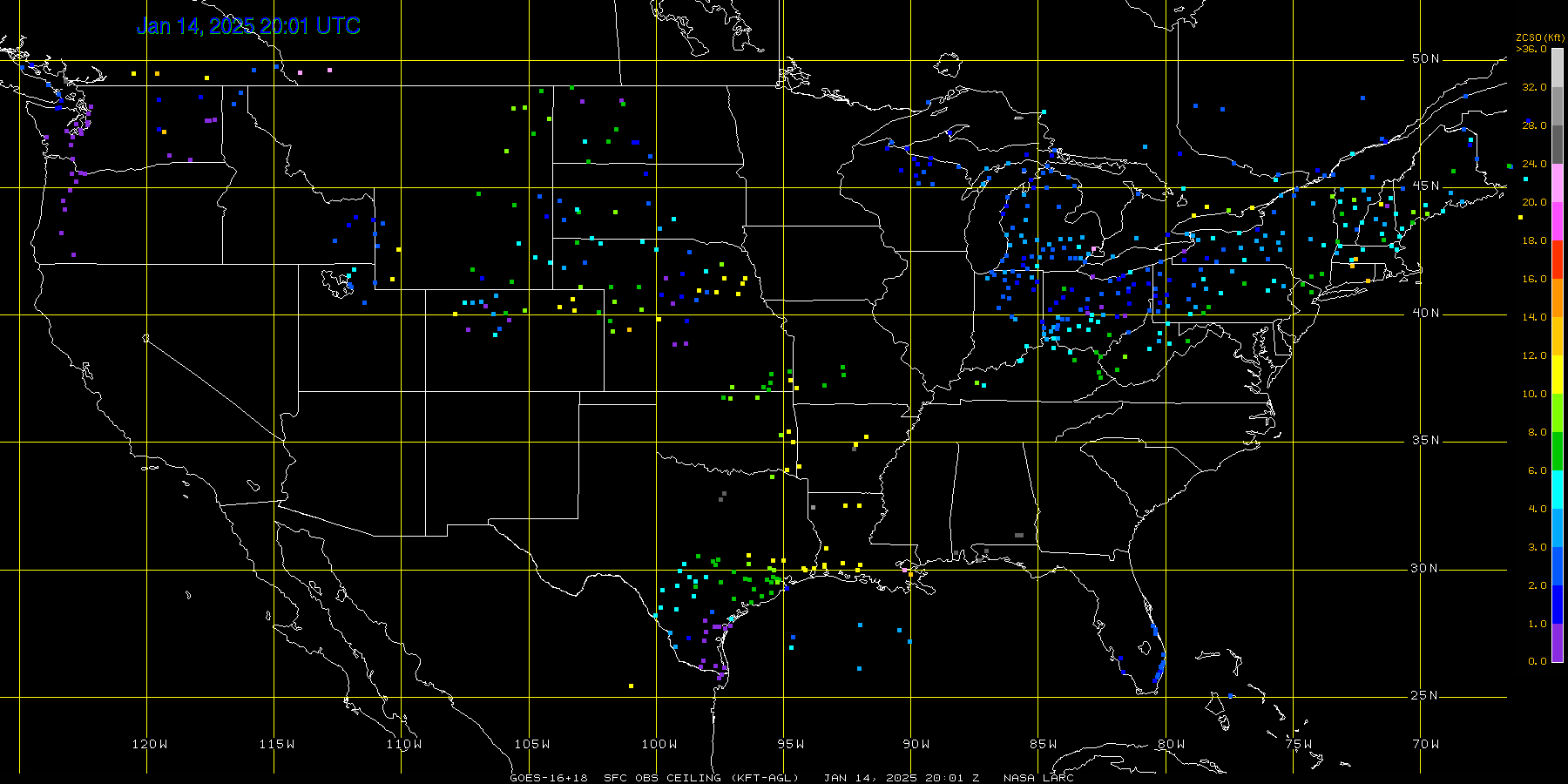Click the orange 14.0–16.0 legend color band
The image size is (1568, 784).
tap(1558, 298)
